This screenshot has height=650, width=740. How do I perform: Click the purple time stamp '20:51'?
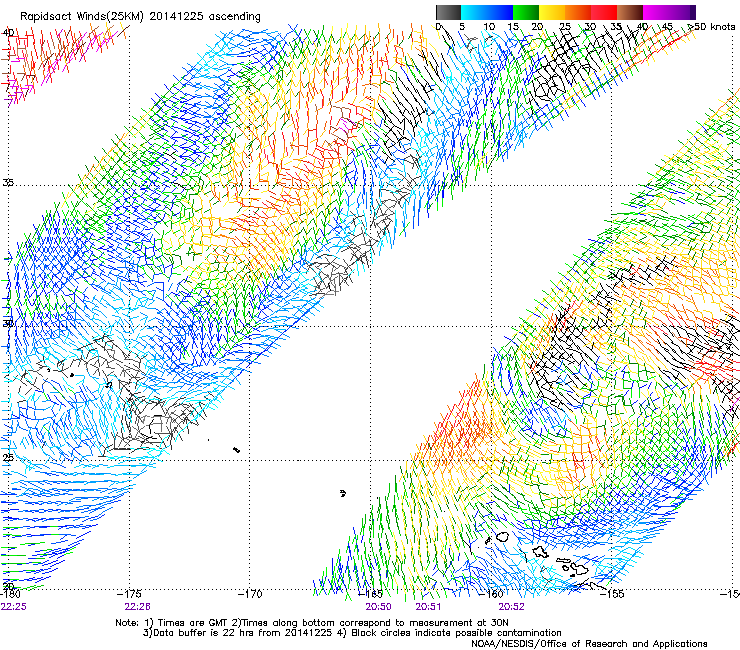[428, 607]
